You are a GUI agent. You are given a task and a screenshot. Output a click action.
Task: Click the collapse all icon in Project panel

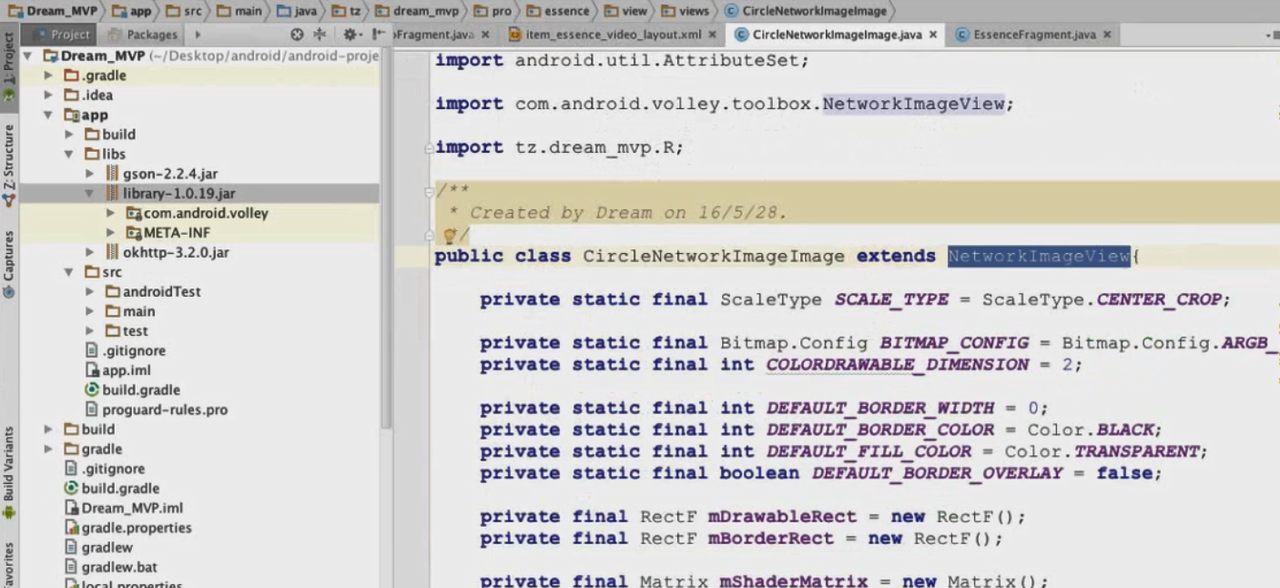point(320,34)
